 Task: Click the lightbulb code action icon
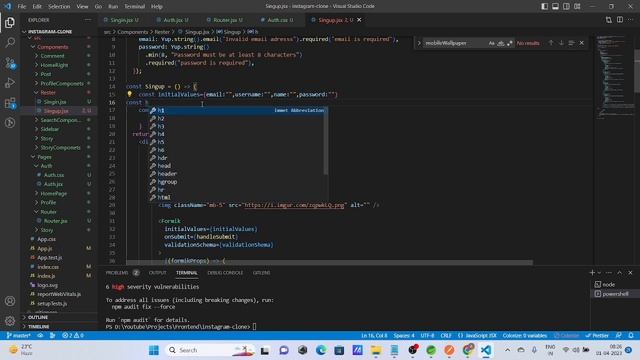129,94
